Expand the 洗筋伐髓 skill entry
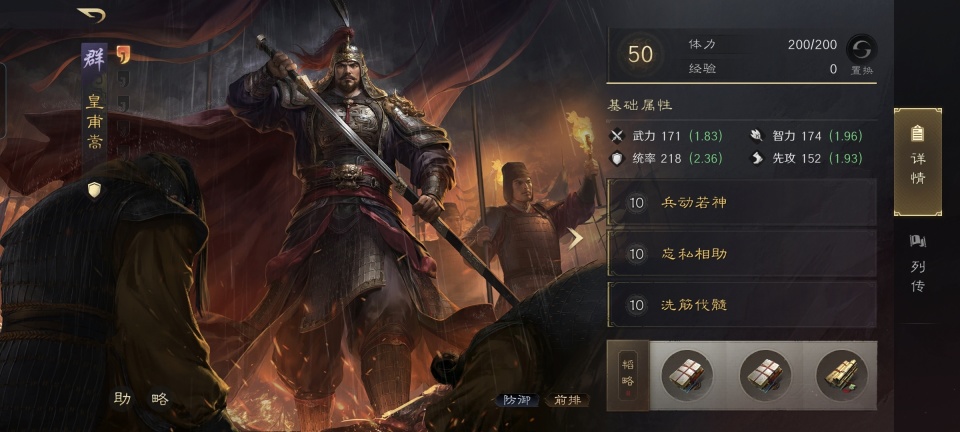Screen dimensions: 960x432 (x=741, y=304)
